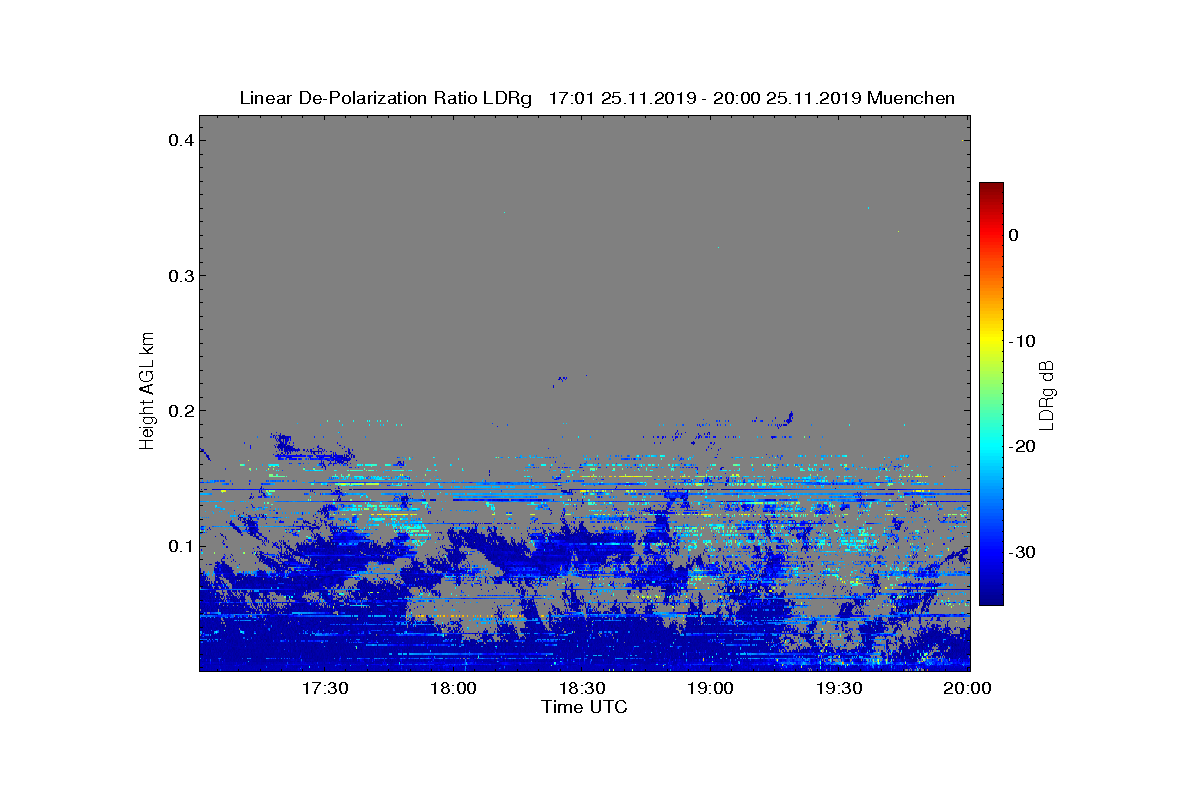Click the 0.4 height tick label

coord(179,140)
